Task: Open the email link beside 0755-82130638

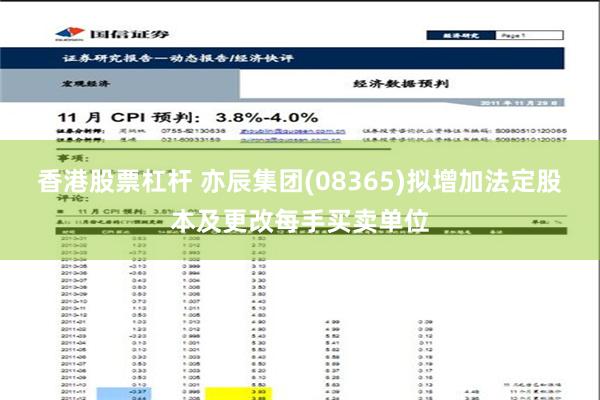Action: (293, 131)
